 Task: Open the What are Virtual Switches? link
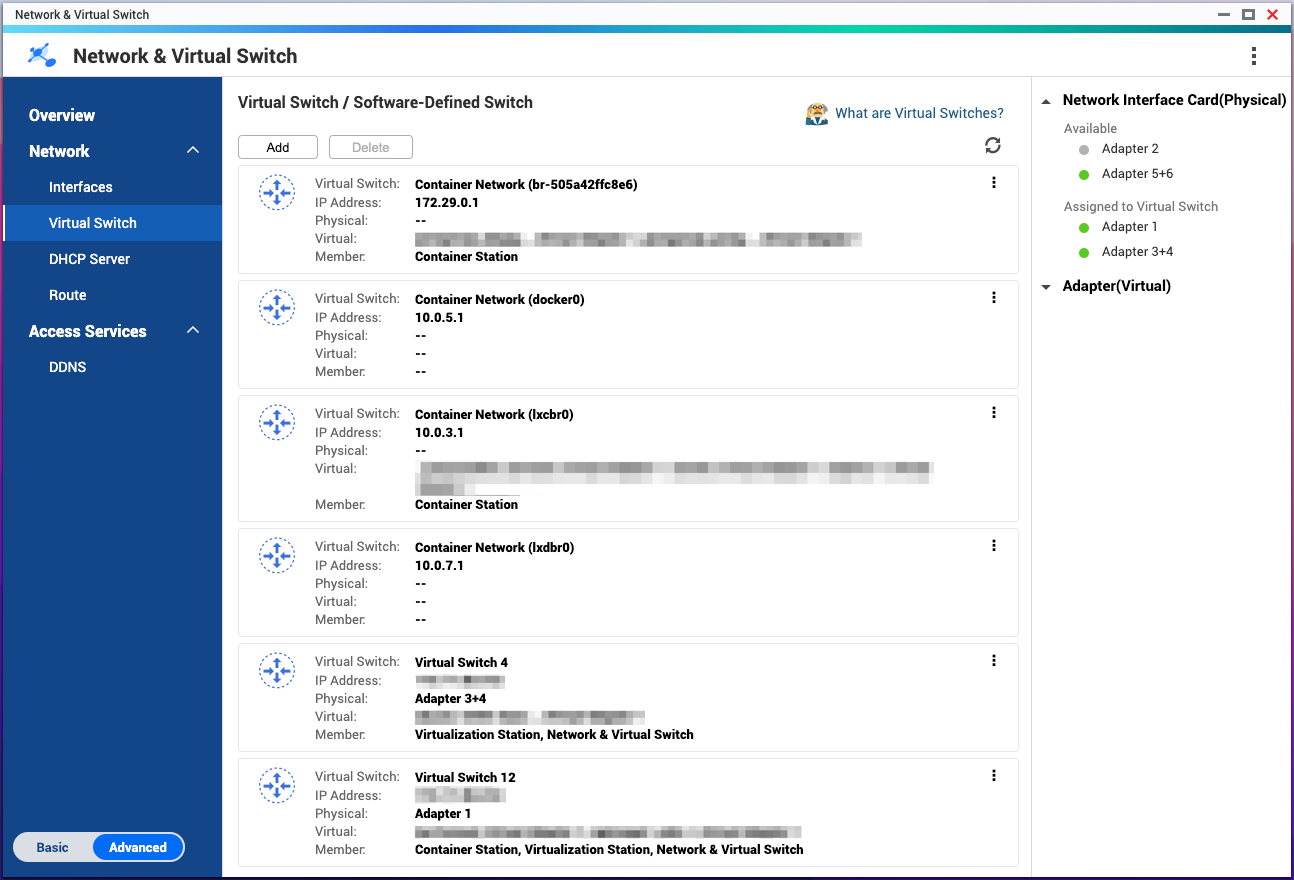pos(918,113)
